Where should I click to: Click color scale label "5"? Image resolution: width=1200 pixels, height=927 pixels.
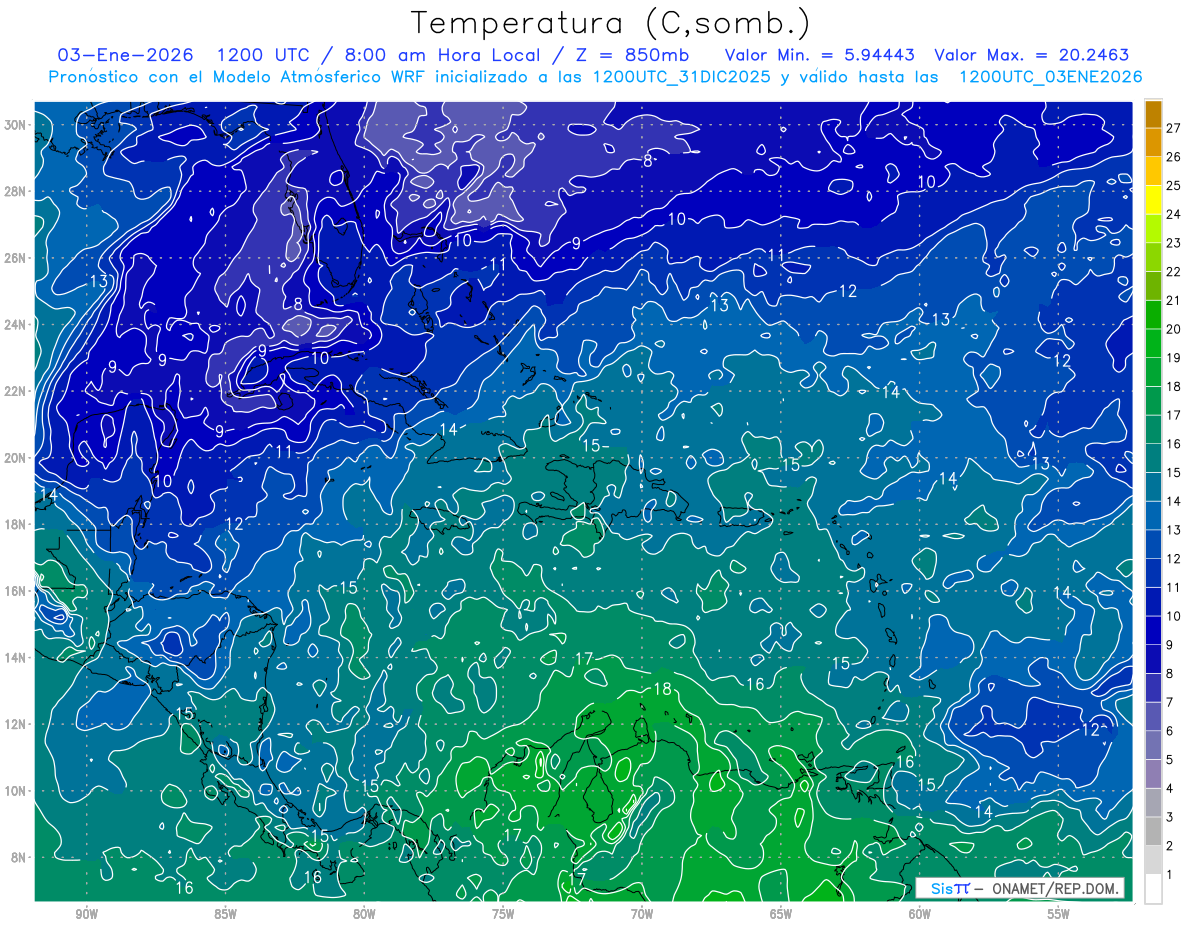point(1169,760)
